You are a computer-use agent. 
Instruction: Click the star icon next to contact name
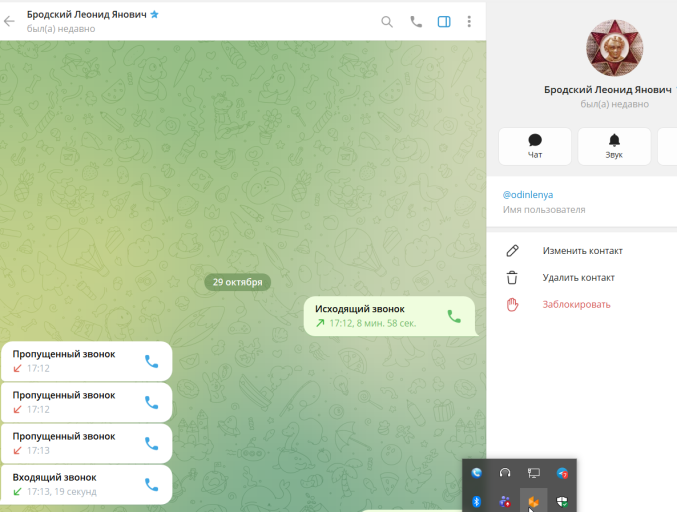[x=155, y=14]
